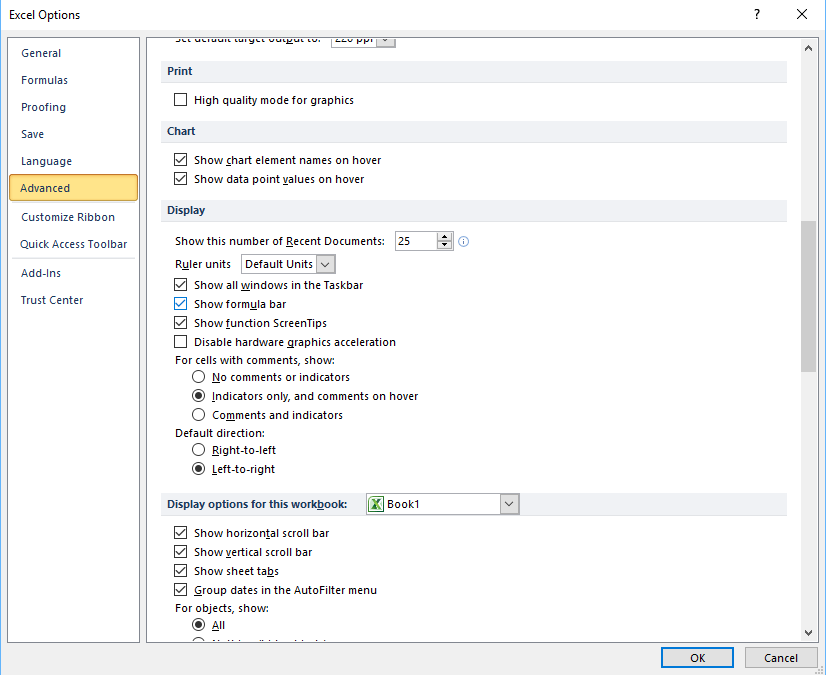Expand the Book1 workbook dropdown
This screenshot has height=675, width=826.
tap(509, 504)
